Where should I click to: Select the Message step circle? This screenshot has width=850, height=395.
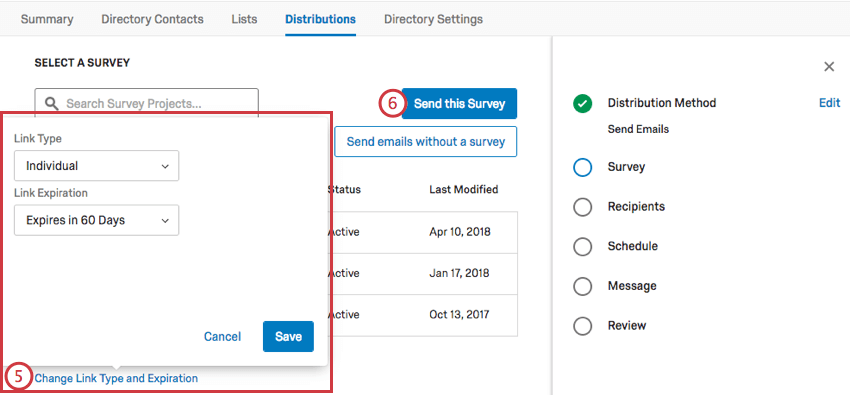[x=582, y=286]
